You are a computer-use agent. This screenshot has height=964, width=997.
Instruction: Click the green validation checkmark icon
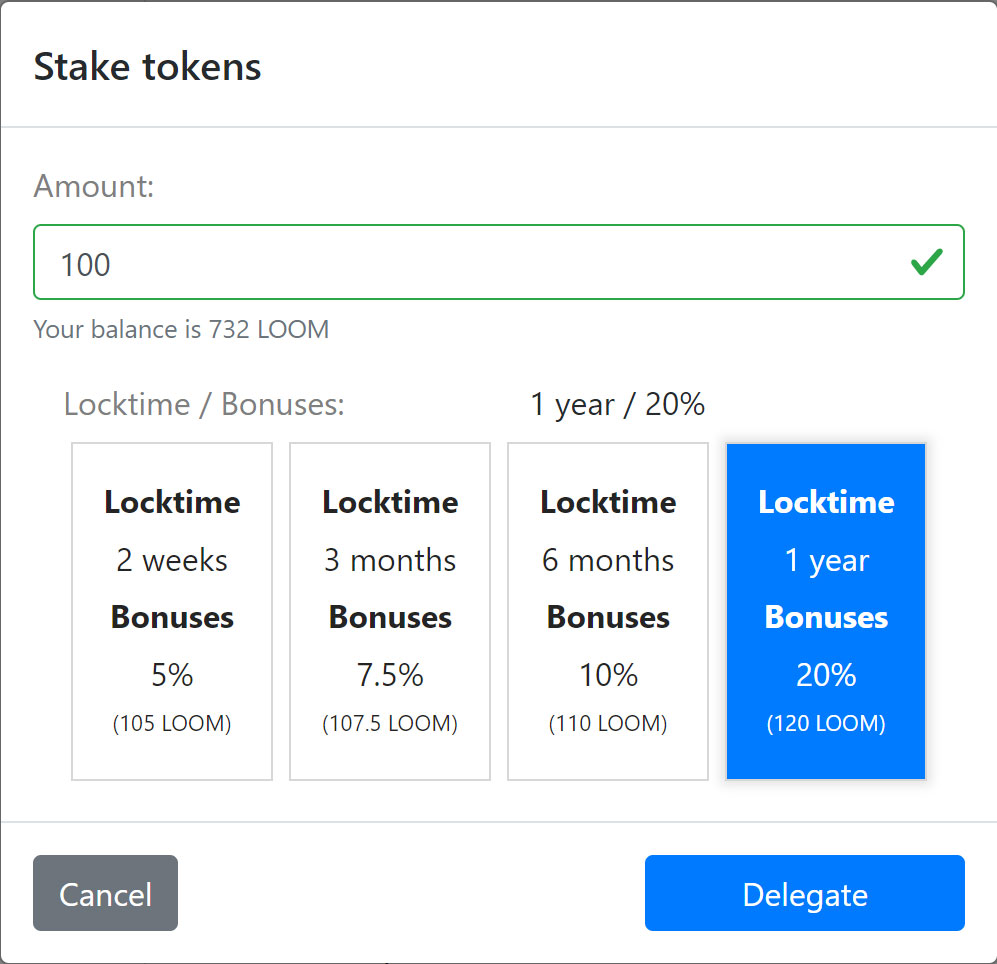[x=926, y=262]
